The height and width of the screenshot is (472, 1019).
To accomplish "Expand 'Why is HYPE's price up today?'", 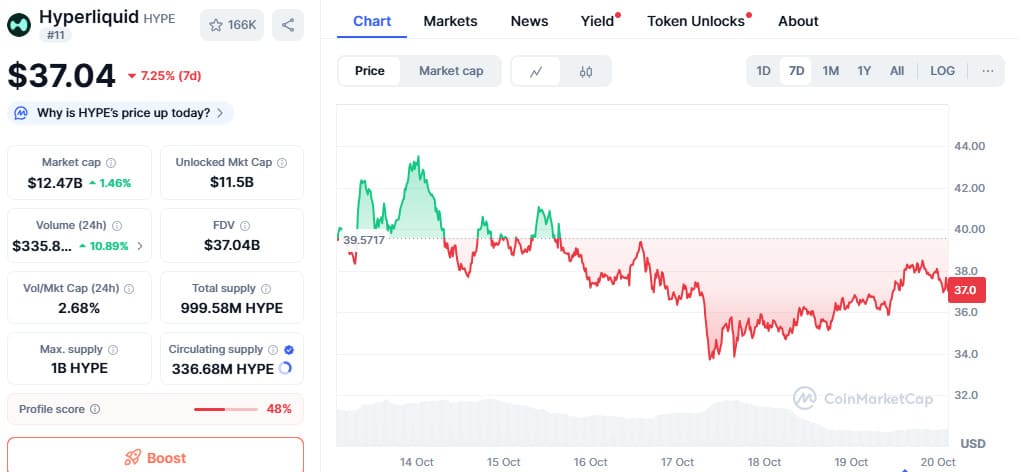I will 121,113.
